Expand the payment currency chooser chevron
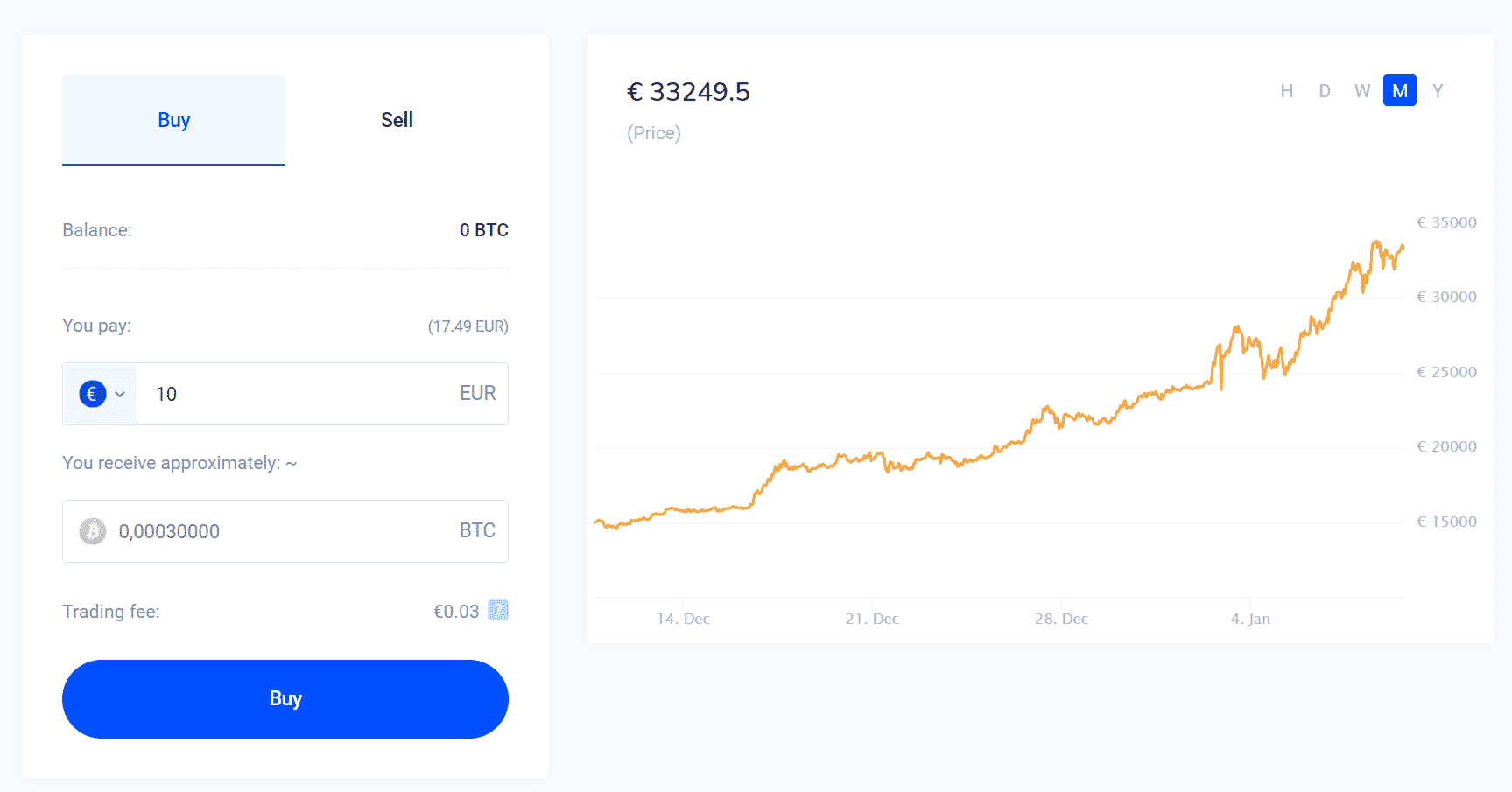Image resolution: width=1512 pixels, height=792 pixels. [x=120, y=394]
